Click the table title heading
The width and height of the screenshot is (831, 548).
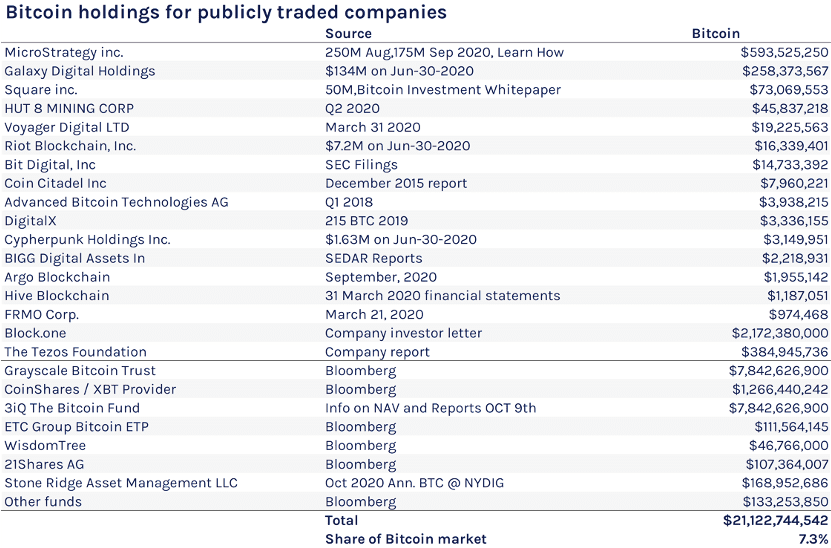coord(226,13)
